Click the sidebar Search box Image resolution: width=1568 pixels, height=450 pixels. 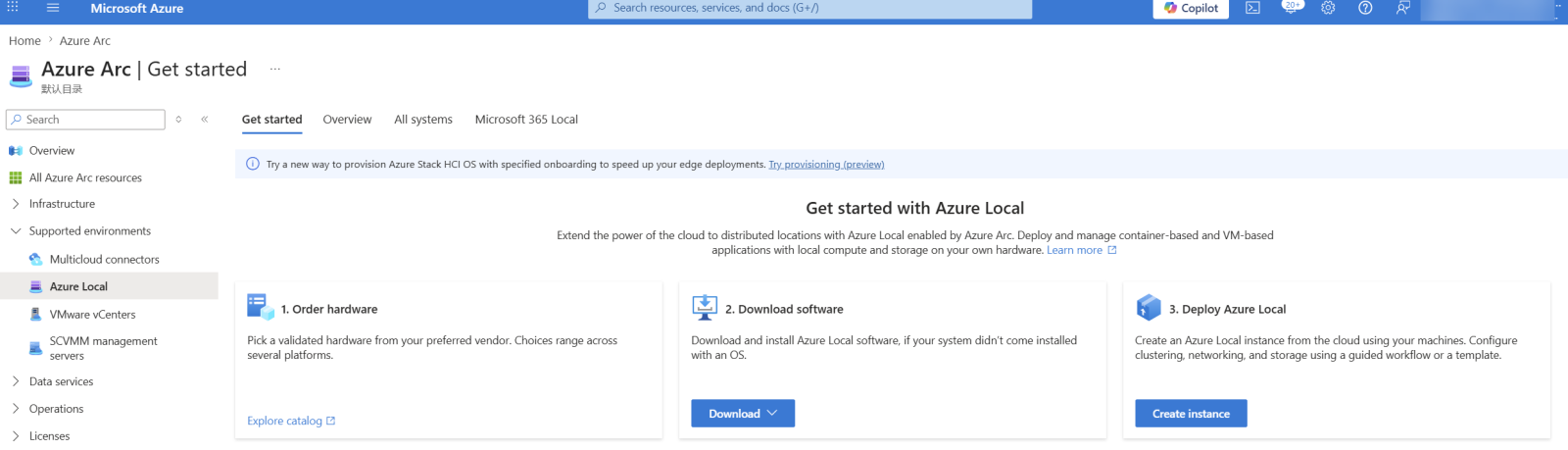click(x=85, y=120)
